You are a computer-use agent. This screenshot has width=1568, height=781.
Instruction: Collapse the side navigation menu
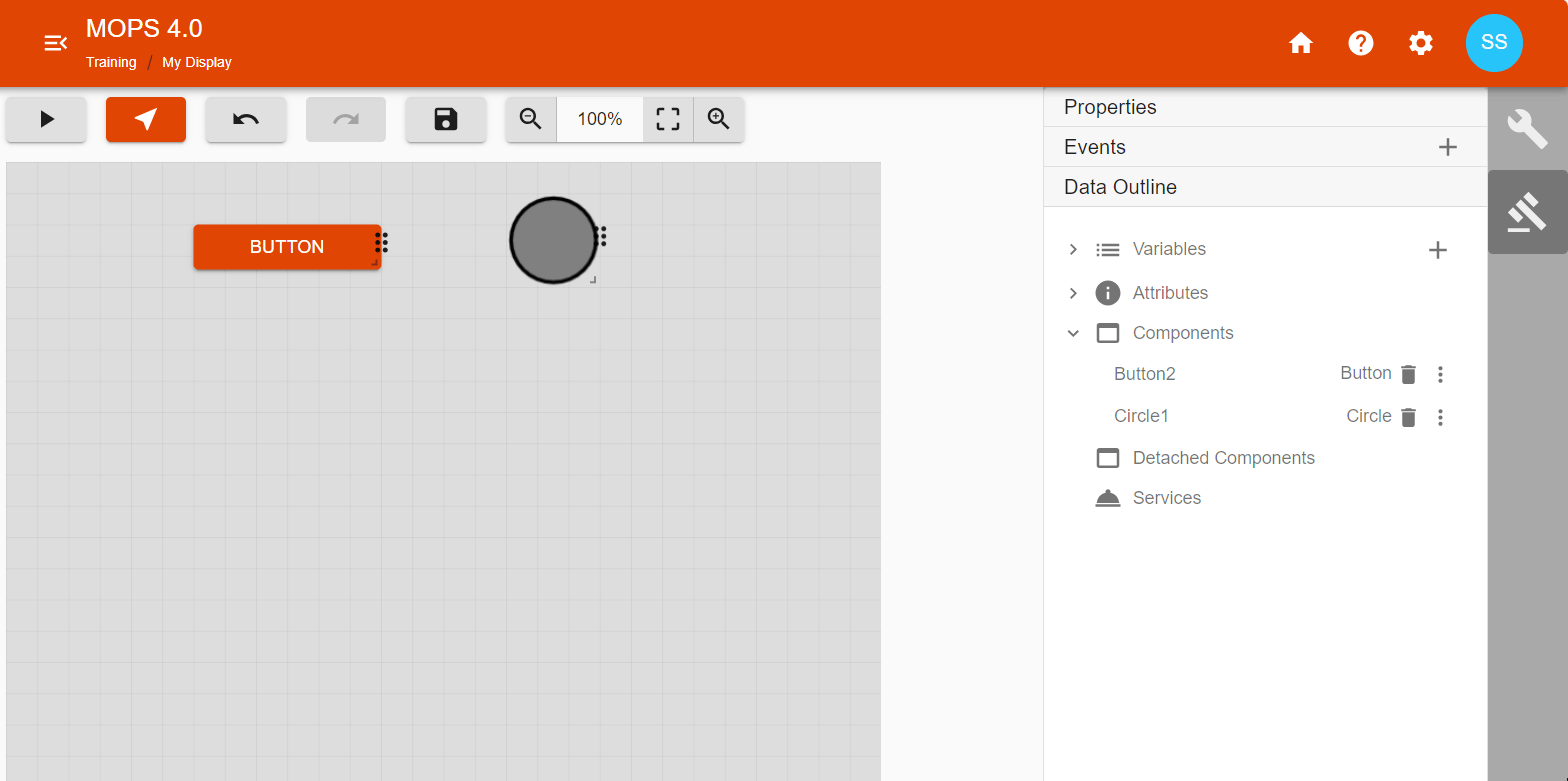[x=55, y=43]
